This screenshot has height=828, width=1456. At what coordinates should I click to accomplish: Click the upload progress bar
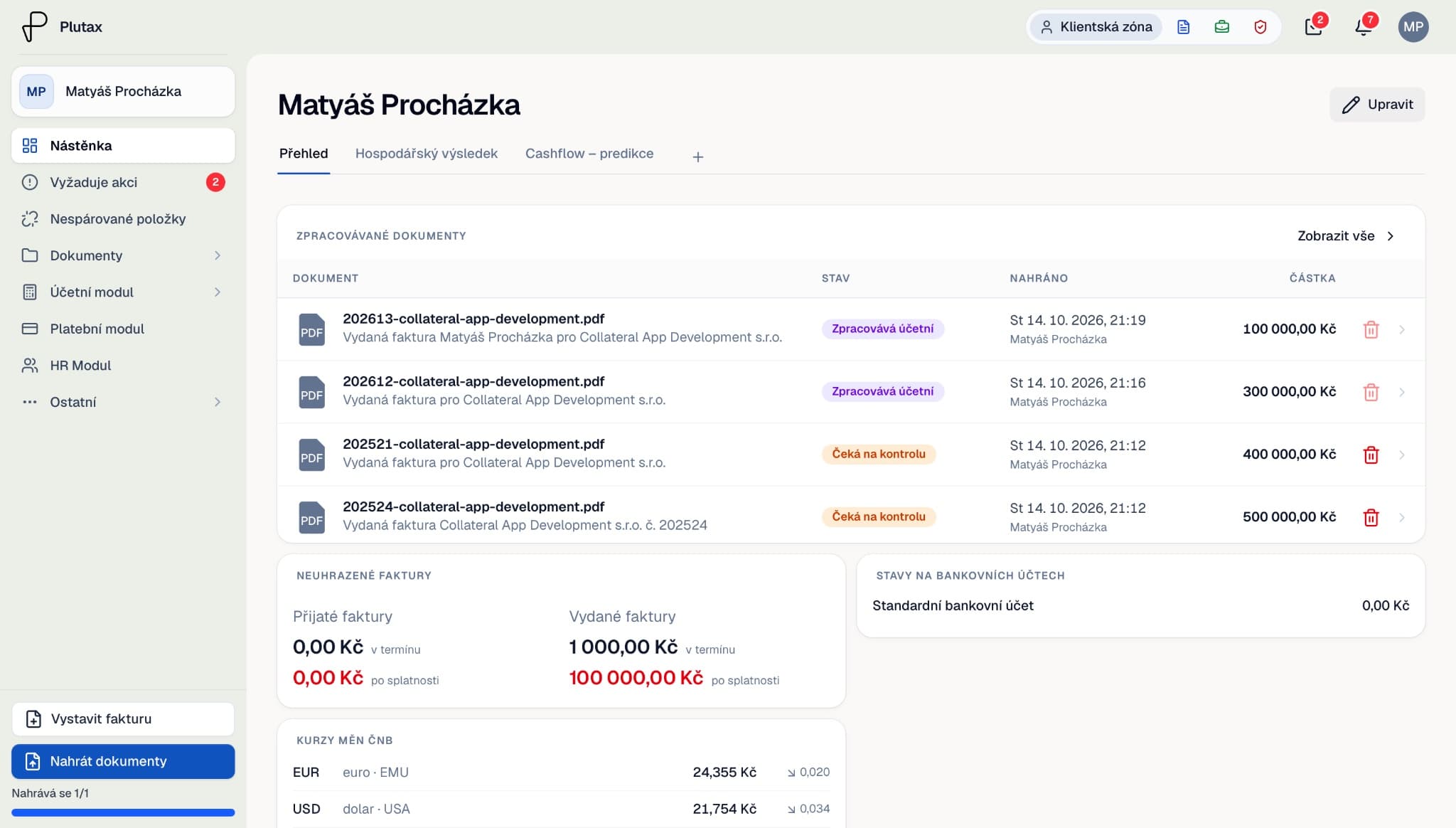123,812
